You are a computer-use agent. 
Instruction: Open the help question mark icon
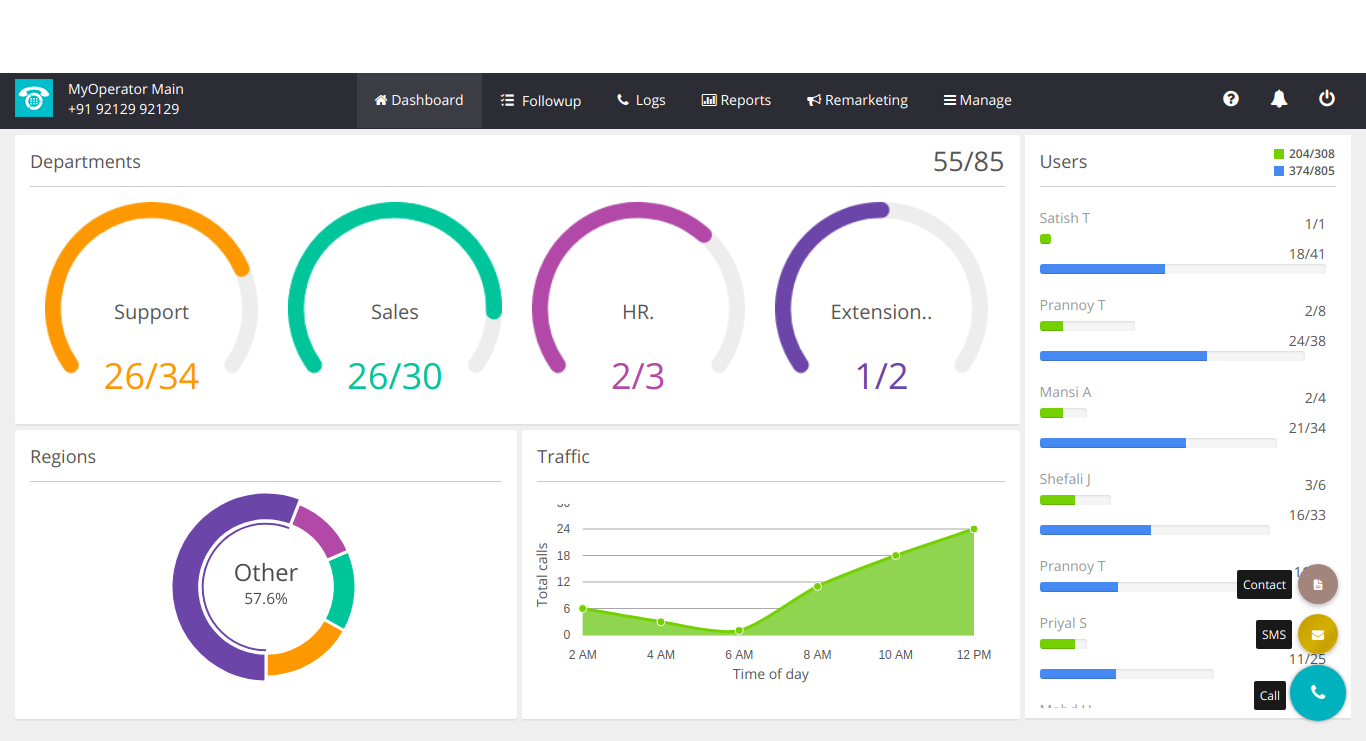pyautogui.click(x=1231, y=99)
